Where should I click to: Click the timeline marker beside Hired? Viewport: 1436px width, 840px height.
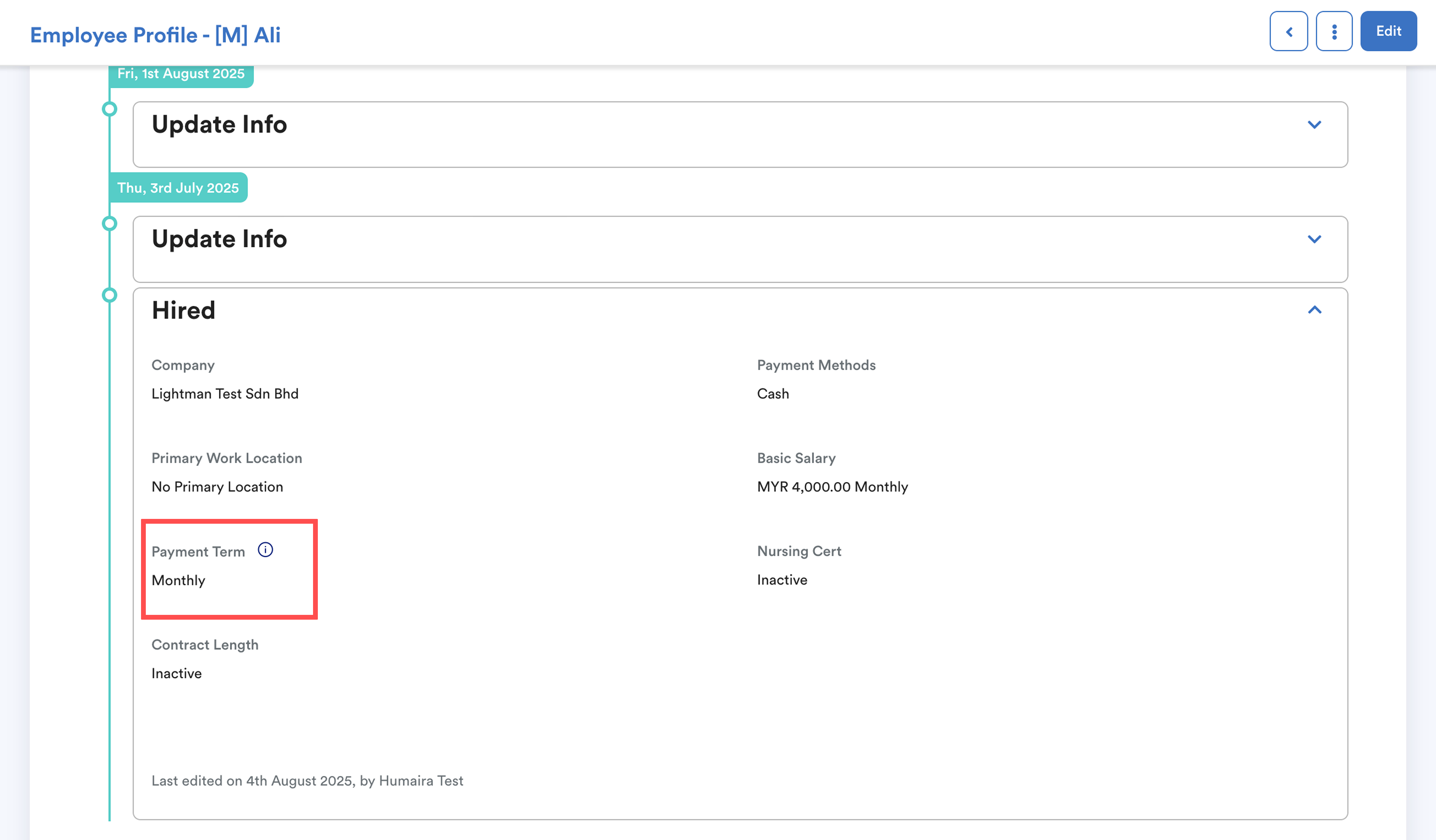point(109,295)
